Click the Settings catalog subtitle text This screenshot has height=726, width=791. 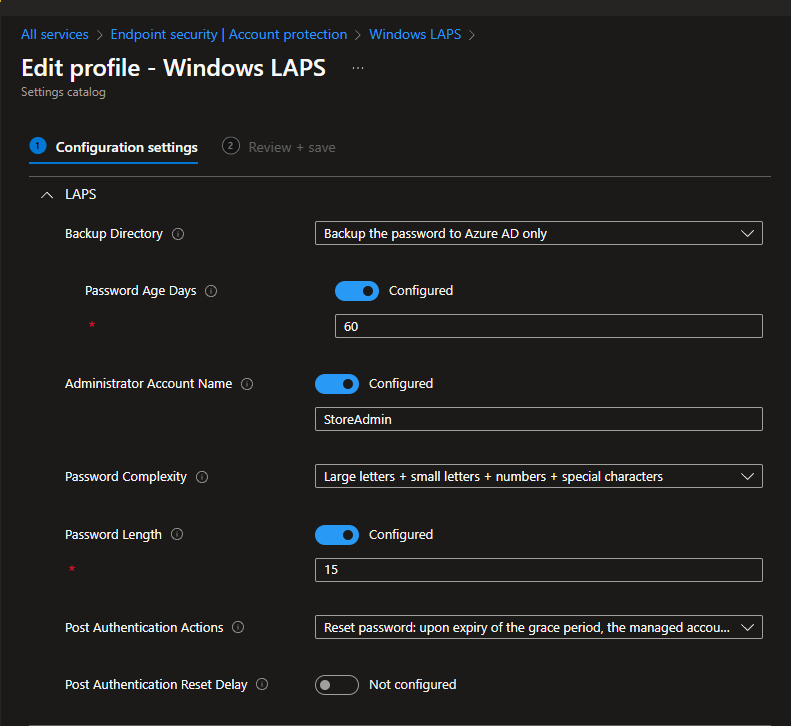(x=63, y=92)
